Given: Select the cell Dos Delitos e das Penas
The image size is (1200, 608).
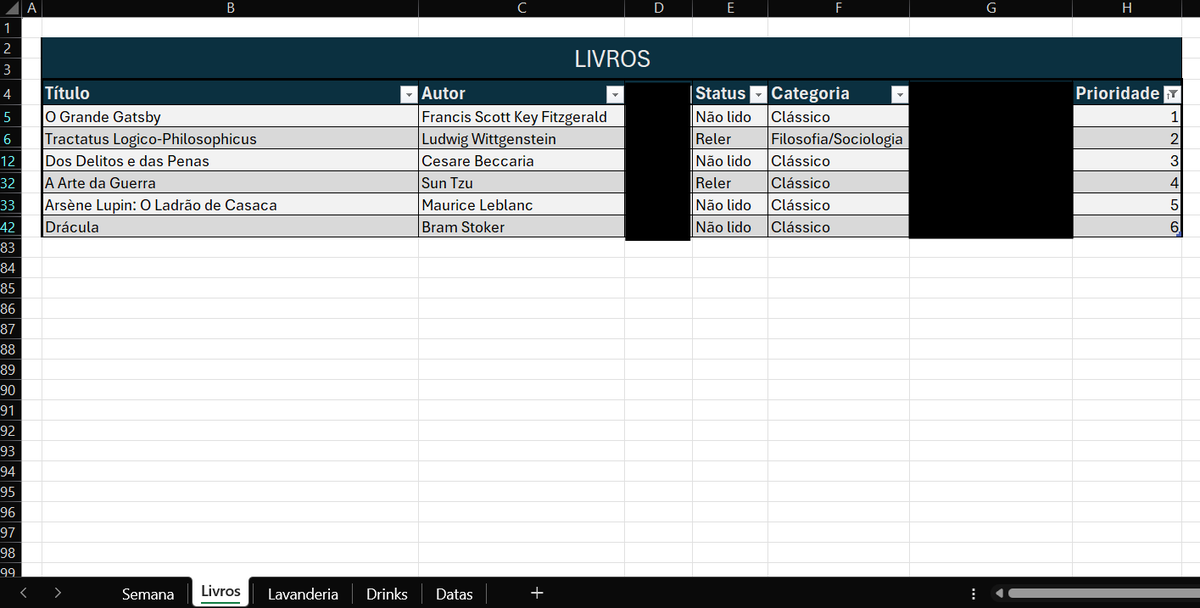Looking at the screenshot, I should [230, 161].
